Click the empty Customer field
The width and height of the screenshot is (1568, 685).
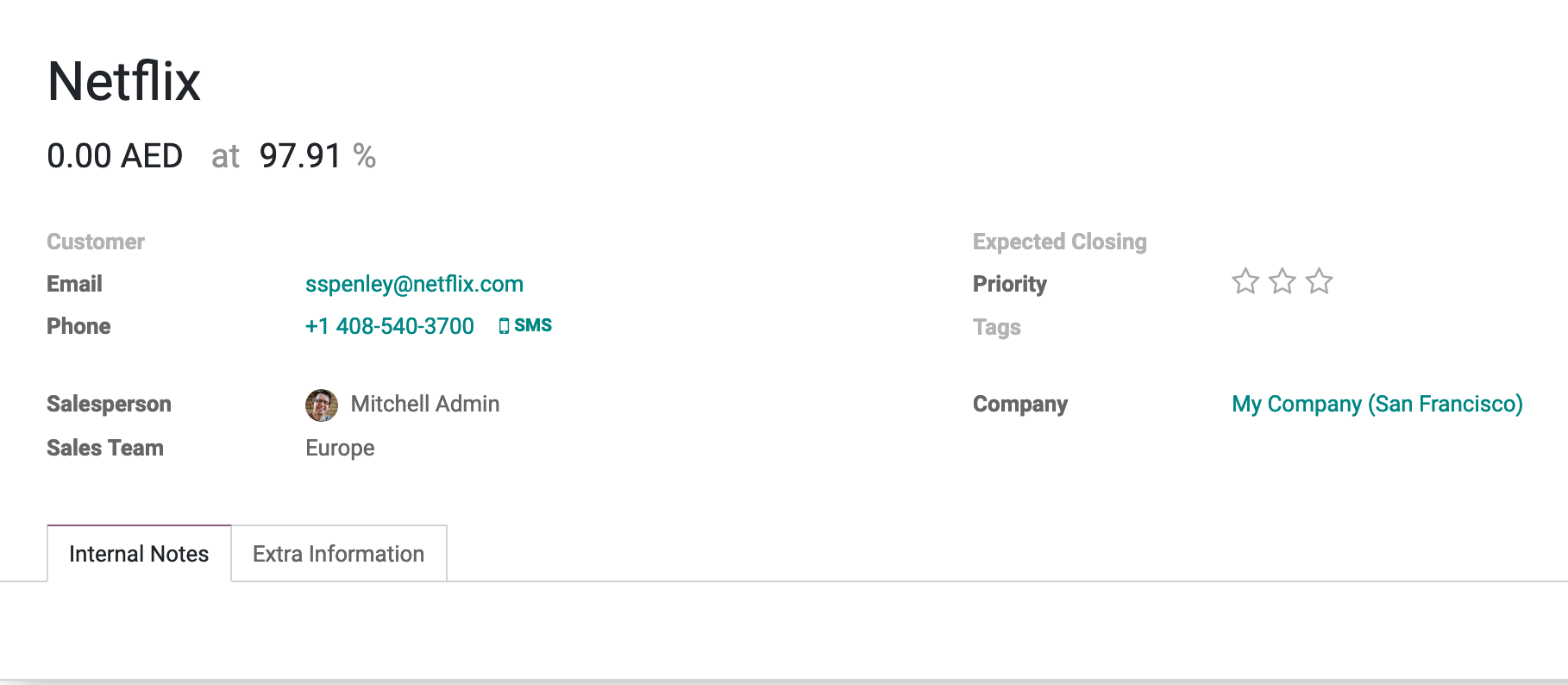point(517,242)
